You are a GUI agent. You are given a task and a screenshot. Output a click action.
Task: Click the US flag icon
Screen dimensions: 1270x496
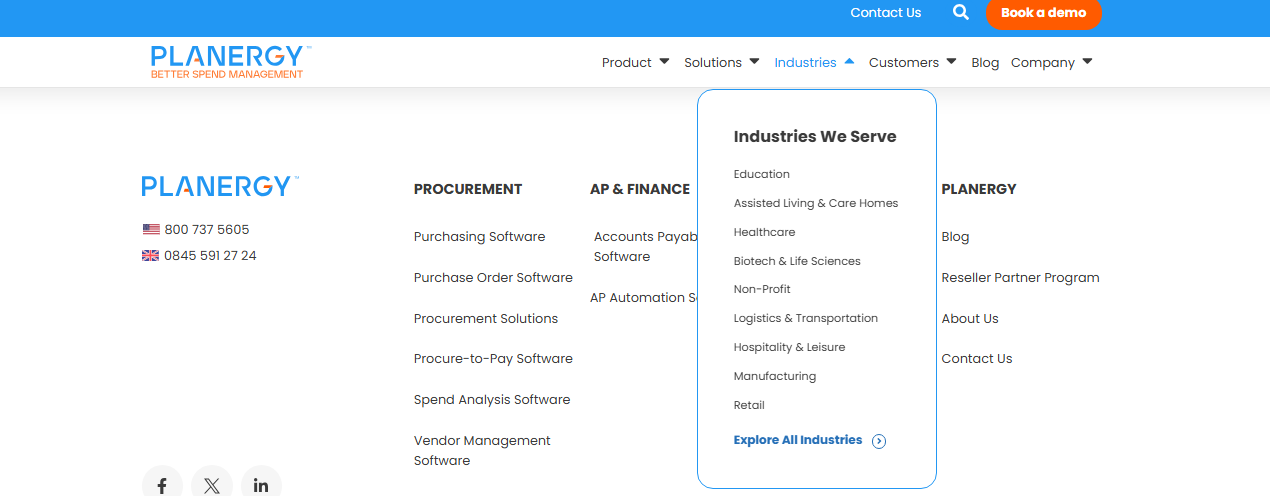(151, 229)
